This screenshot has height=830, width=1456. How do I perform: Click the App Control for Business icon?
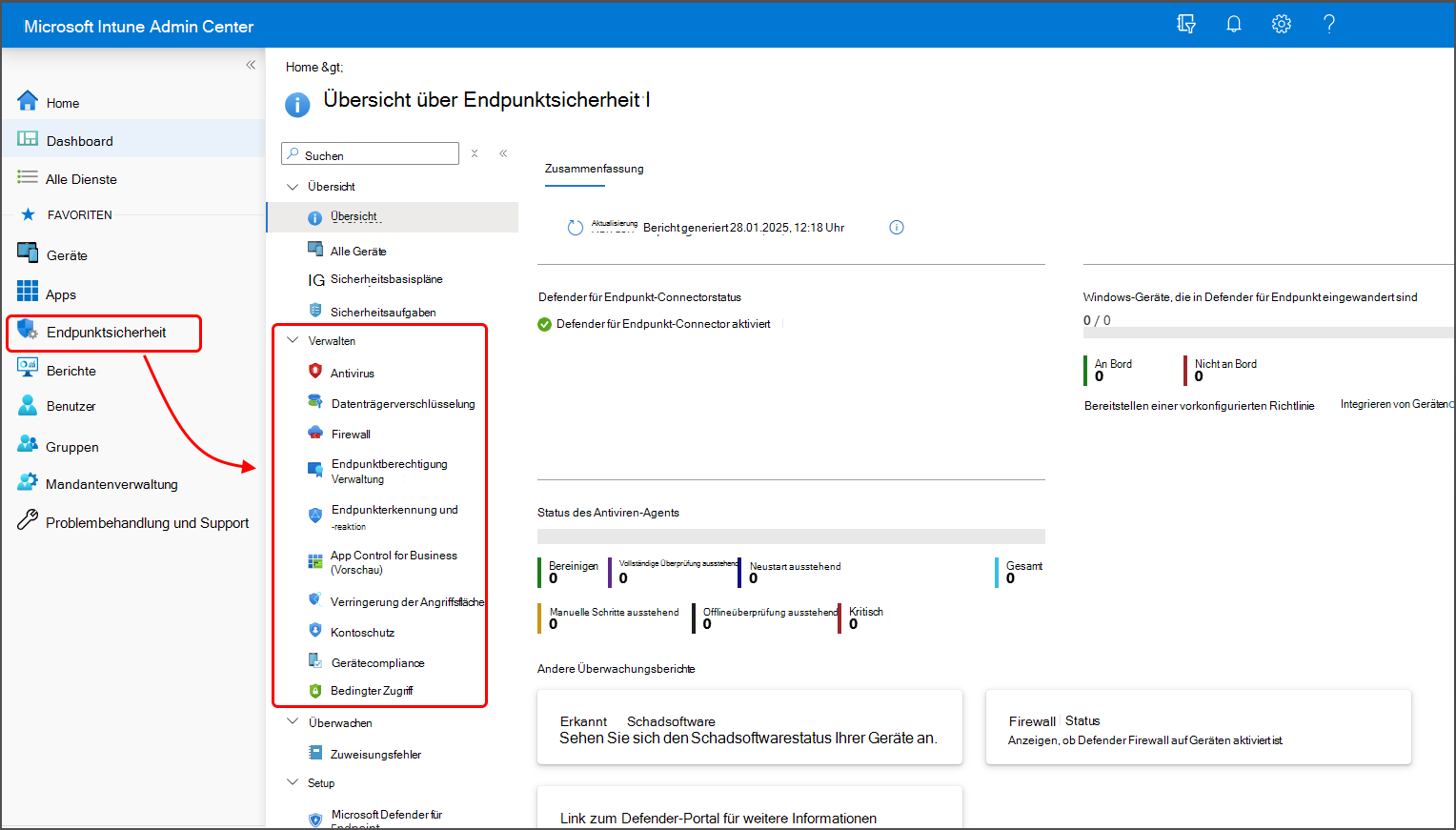[315, 561]
